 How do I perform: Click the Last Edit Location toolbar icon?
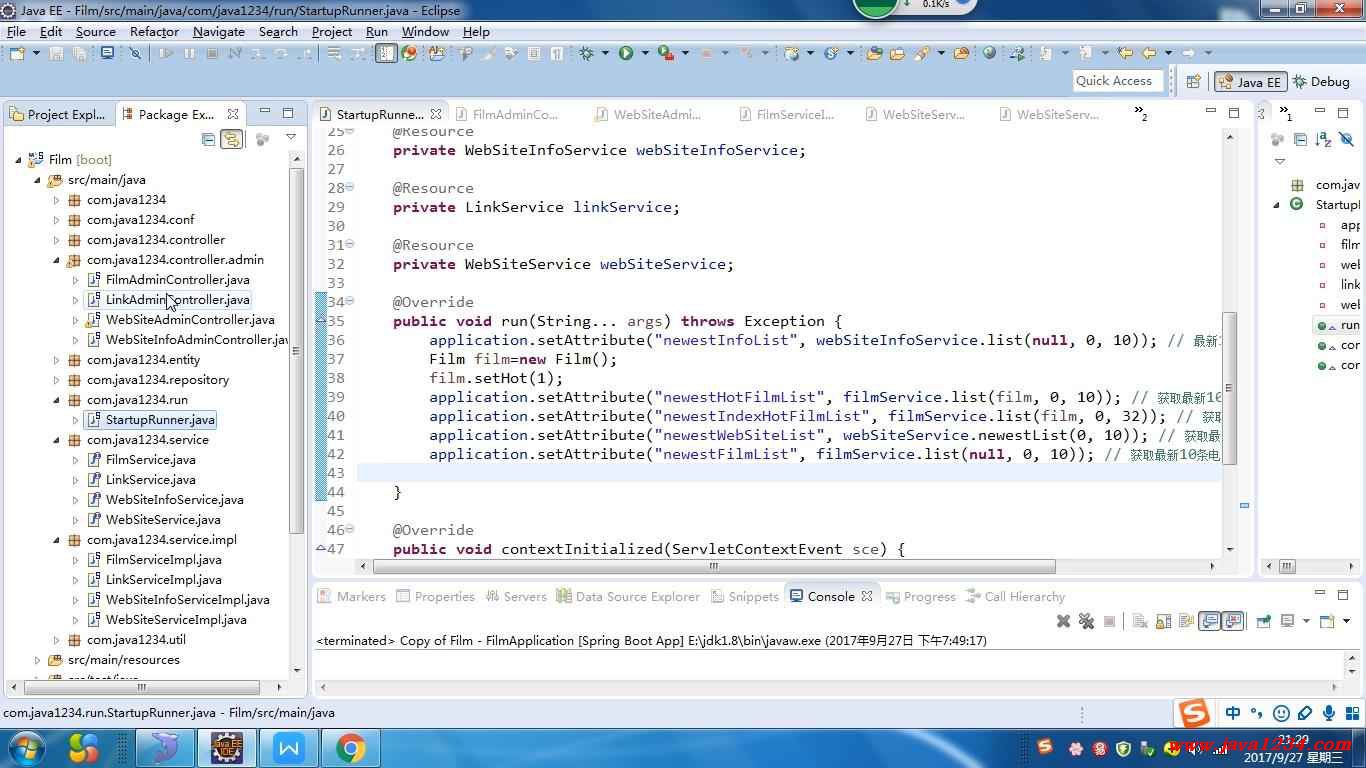[1125, 53]
